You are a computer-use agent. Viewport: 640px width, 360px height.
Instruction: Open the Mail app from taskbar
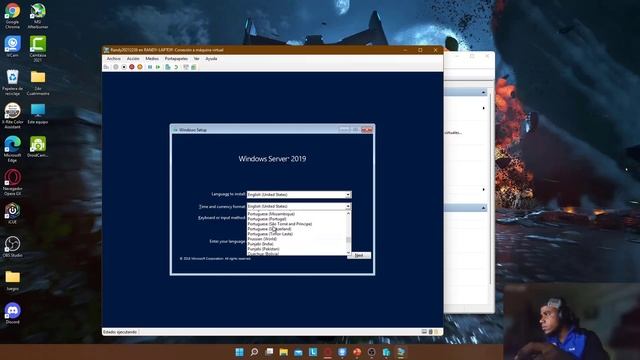tap(298, 352)
